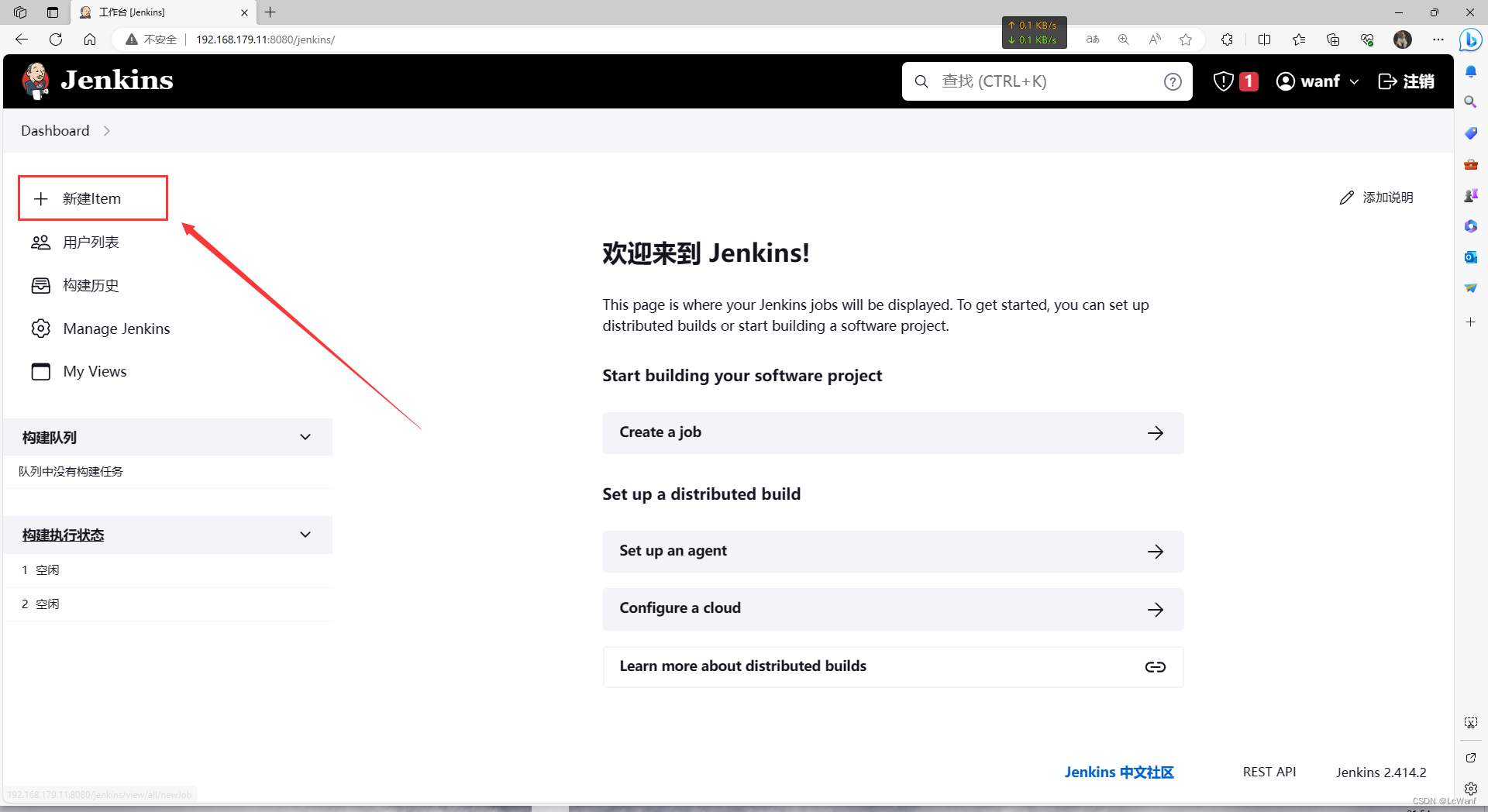The width and height of the screenshot is (1488, 812).
Task: Open the browser essentials heart icon
Action: [1367, 40]
